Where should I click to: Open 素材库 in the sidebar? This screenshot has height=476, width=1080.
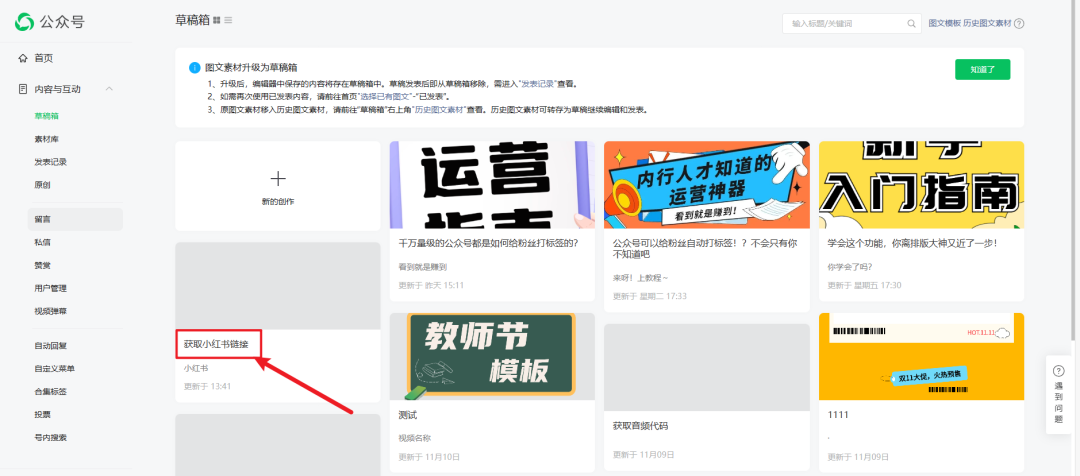pos(47,139)
